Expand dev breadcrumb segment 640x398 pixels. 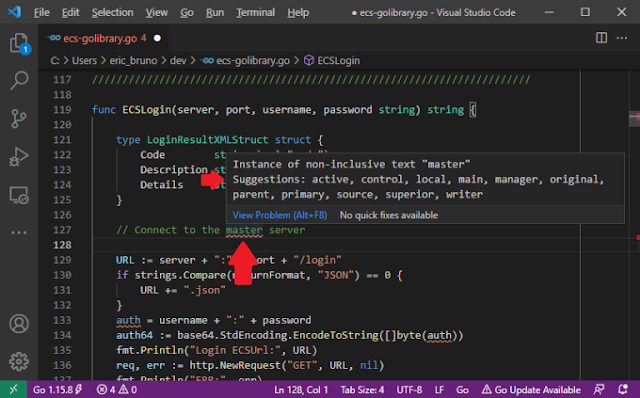[178, 61]
